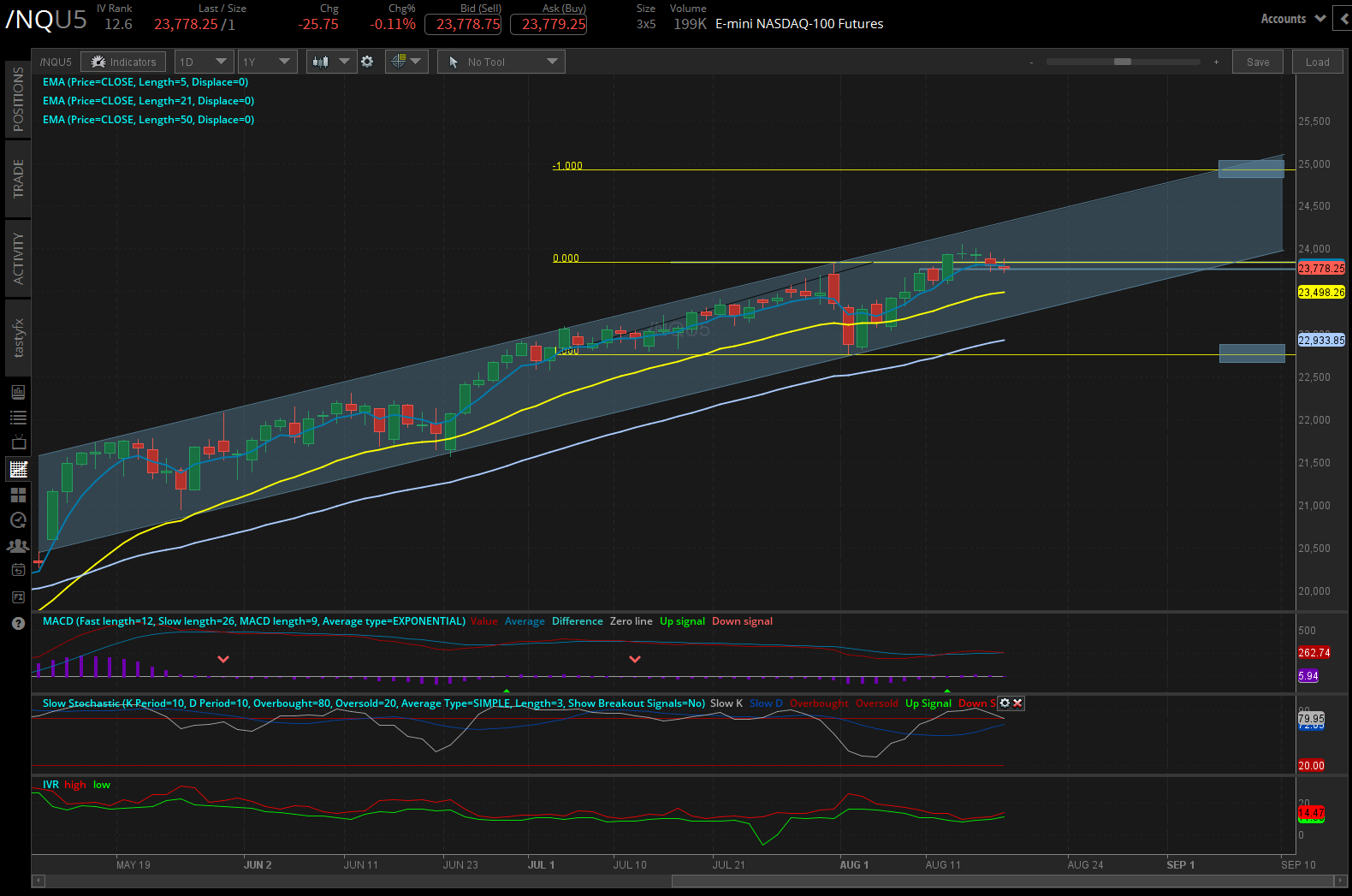Open the ACTIVITY side tab
Viewport: 1352px width, 896px height.
pyautogui.click(x=18, y=258)
